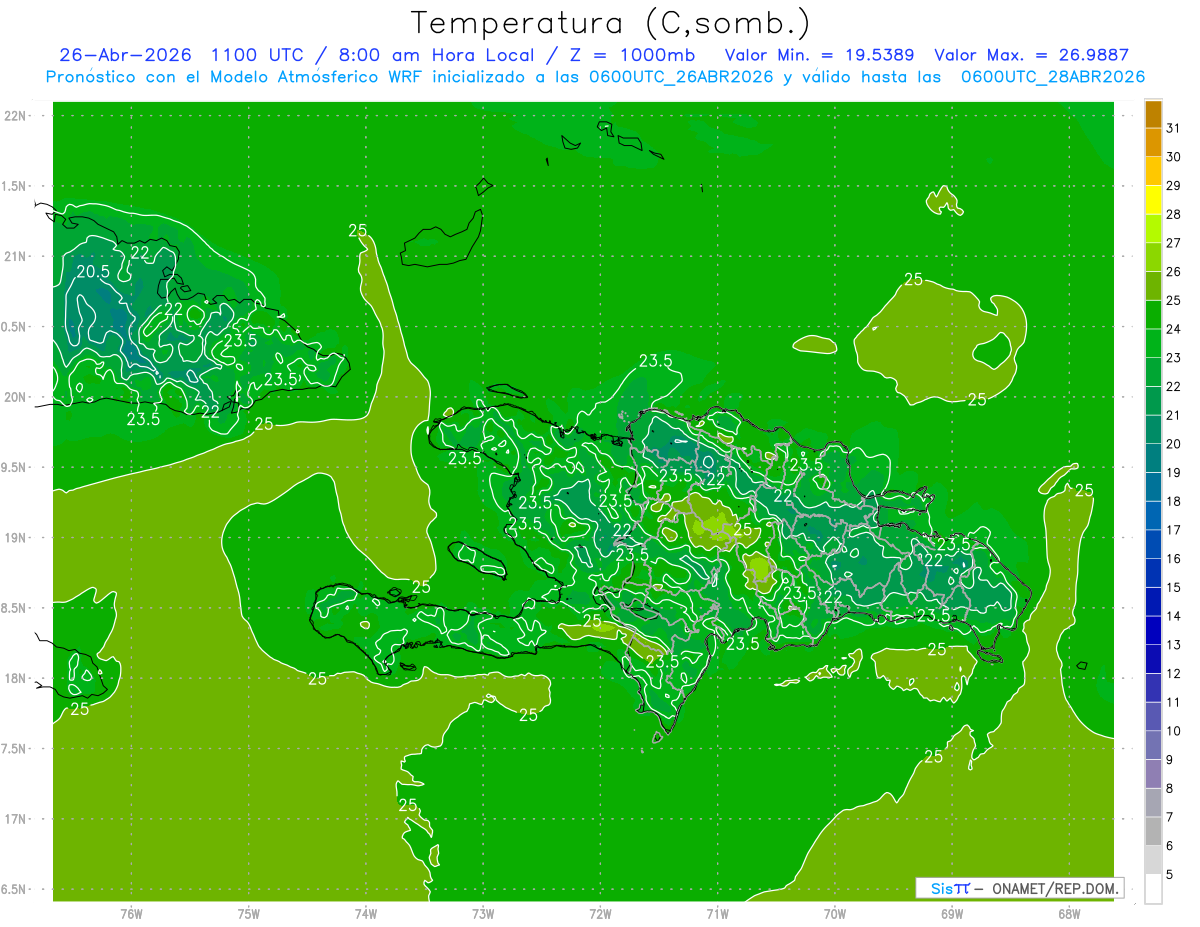Click the 26-Abr-2026 date text
The height and width of the screenshot is (927, 1200).
point(125,55)
